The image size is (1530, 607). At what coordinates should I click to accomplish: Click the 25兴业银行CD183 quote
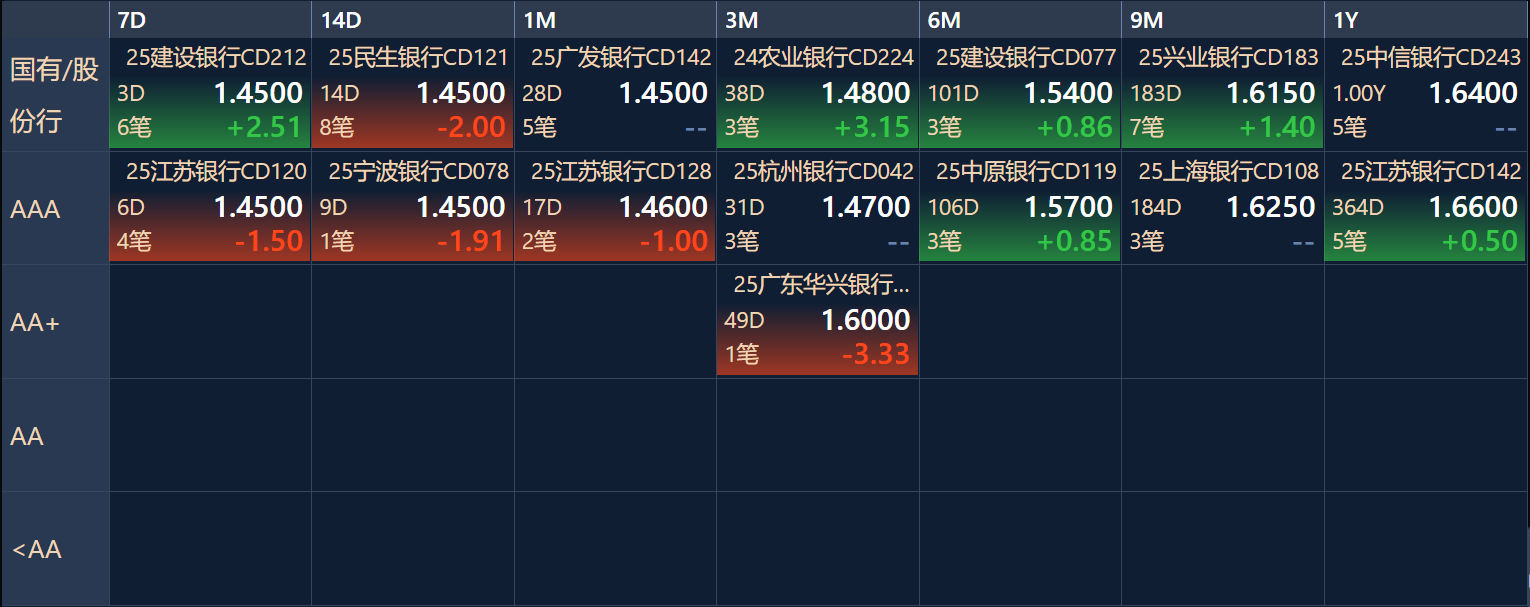pos(1222,94)
